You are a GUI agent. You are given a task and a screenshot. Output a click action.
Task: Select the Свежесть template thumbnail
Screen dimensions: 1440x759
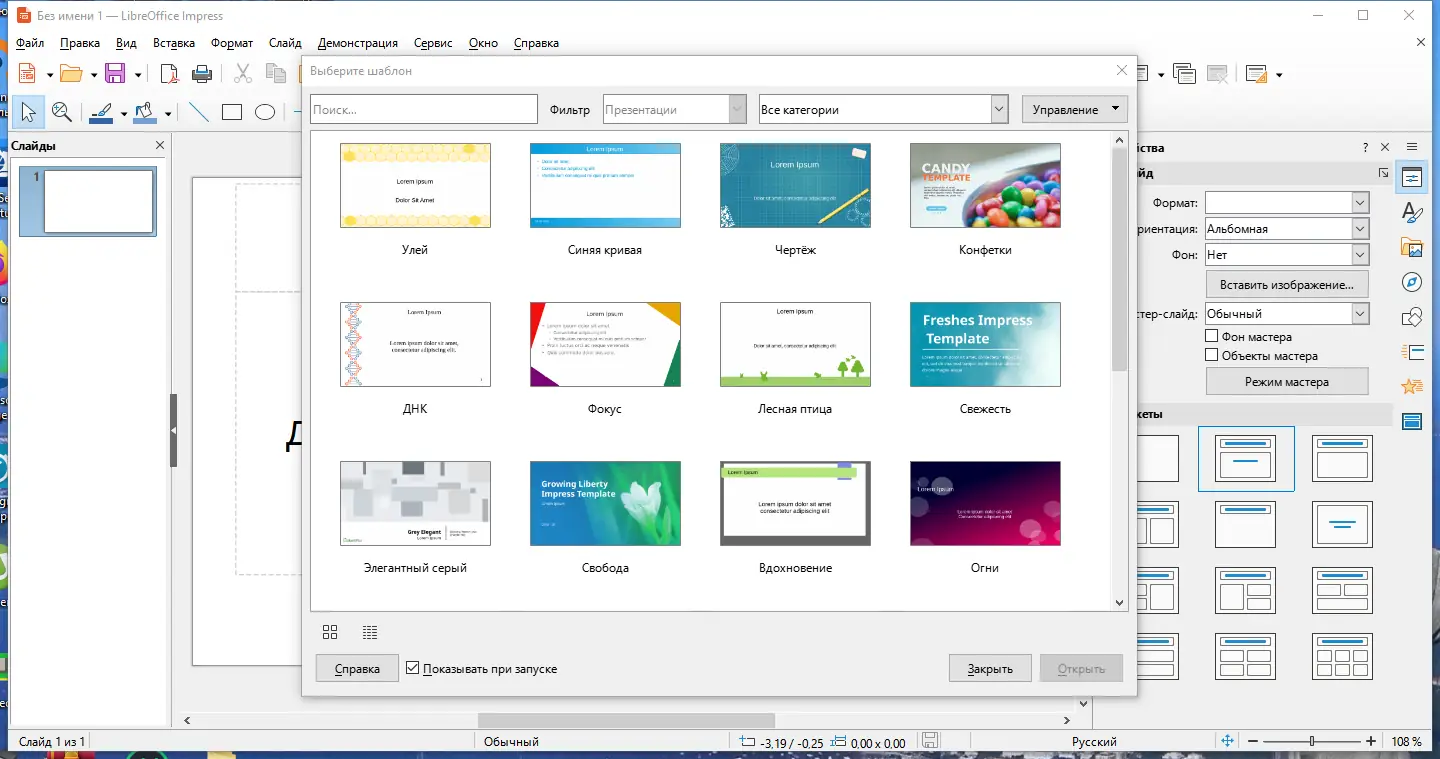[x=985, y=344]
